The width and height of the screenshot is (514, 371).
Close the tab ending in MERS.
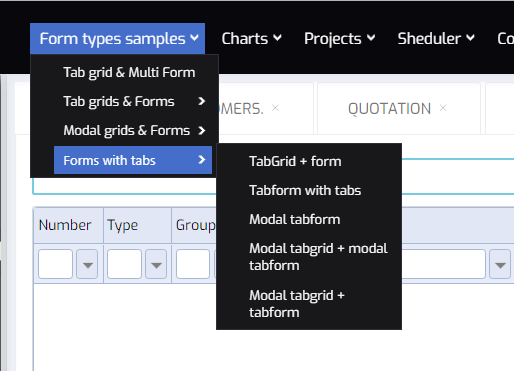(x=275, y=108)
